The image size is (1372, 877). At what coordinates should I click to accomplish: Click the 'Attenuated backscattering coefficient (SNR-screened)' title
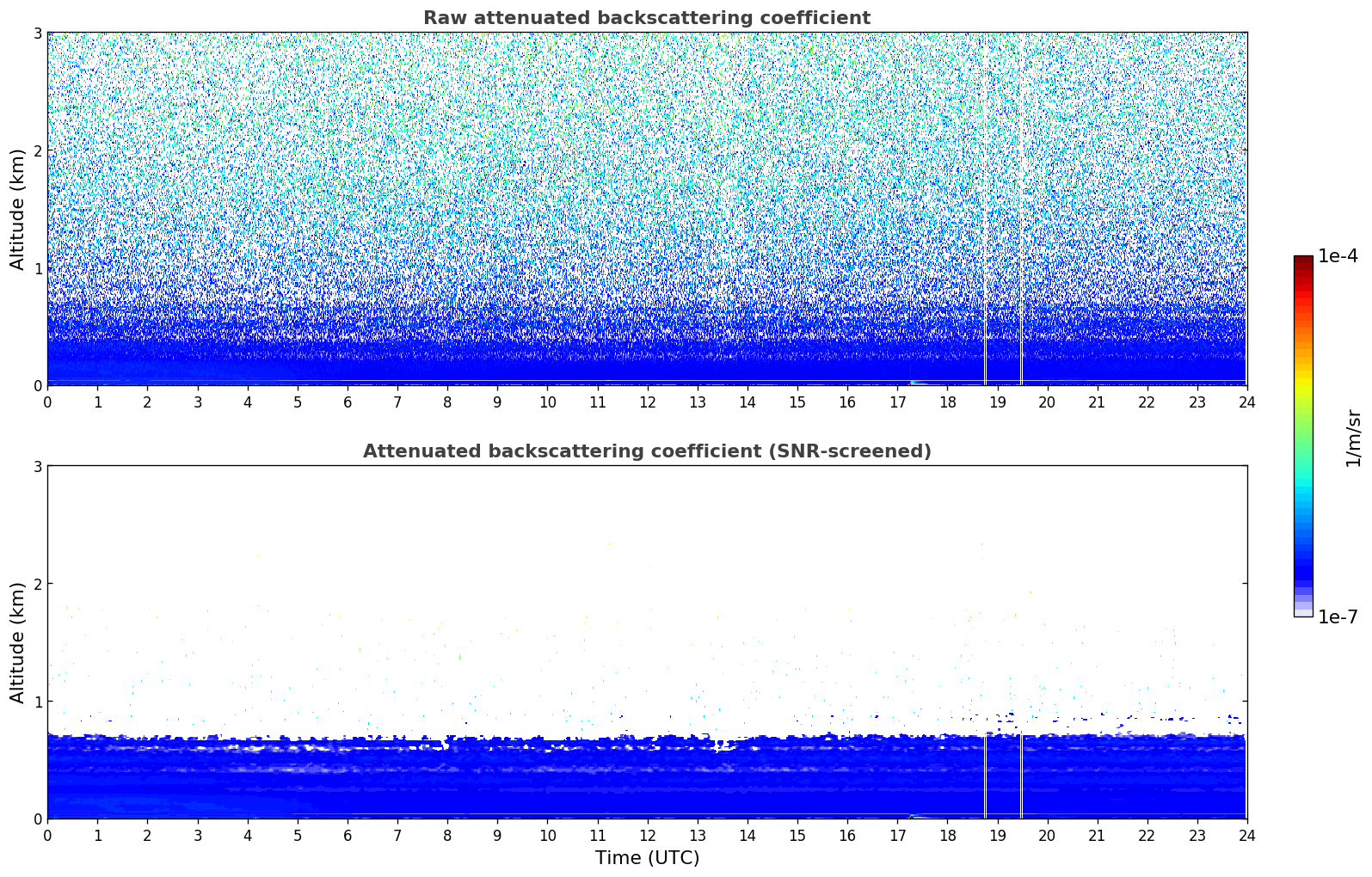click(647, 451)
